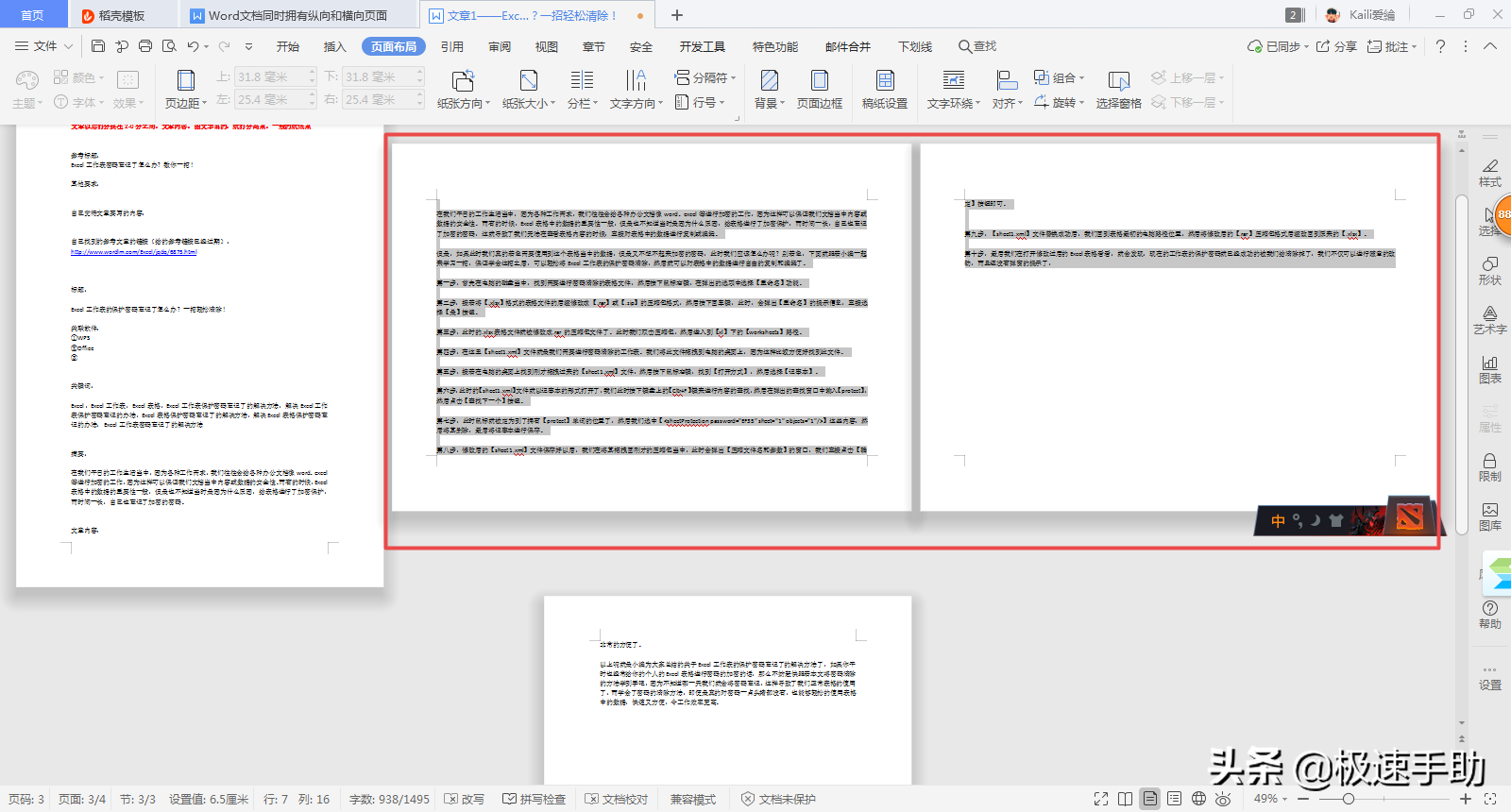Switch to the 开始 Home ribbon tab
The image size is (1511, 812).
click(288, 46)
